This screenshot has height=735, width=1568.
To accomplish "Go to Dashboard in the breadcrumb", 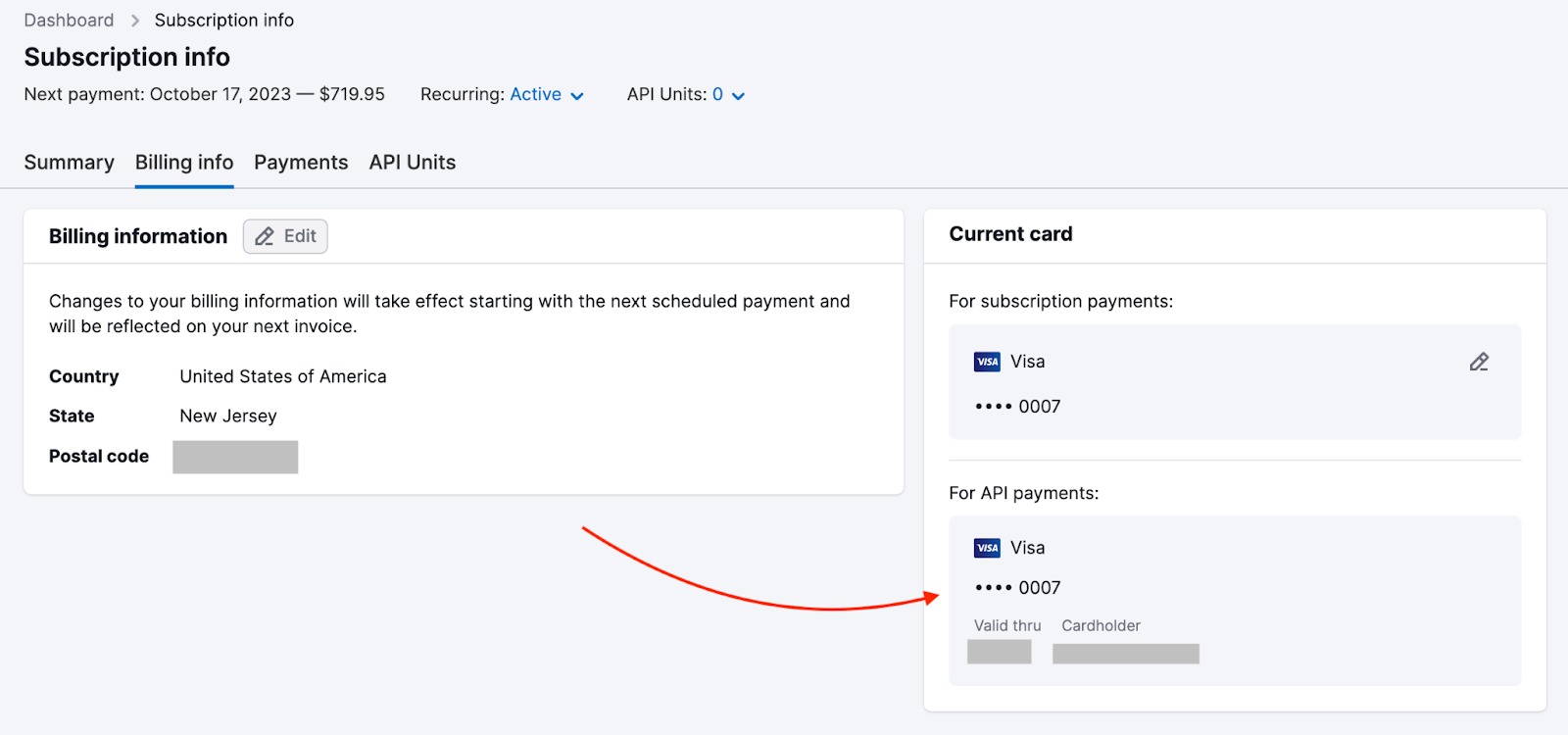I will (x=69, y=21).
